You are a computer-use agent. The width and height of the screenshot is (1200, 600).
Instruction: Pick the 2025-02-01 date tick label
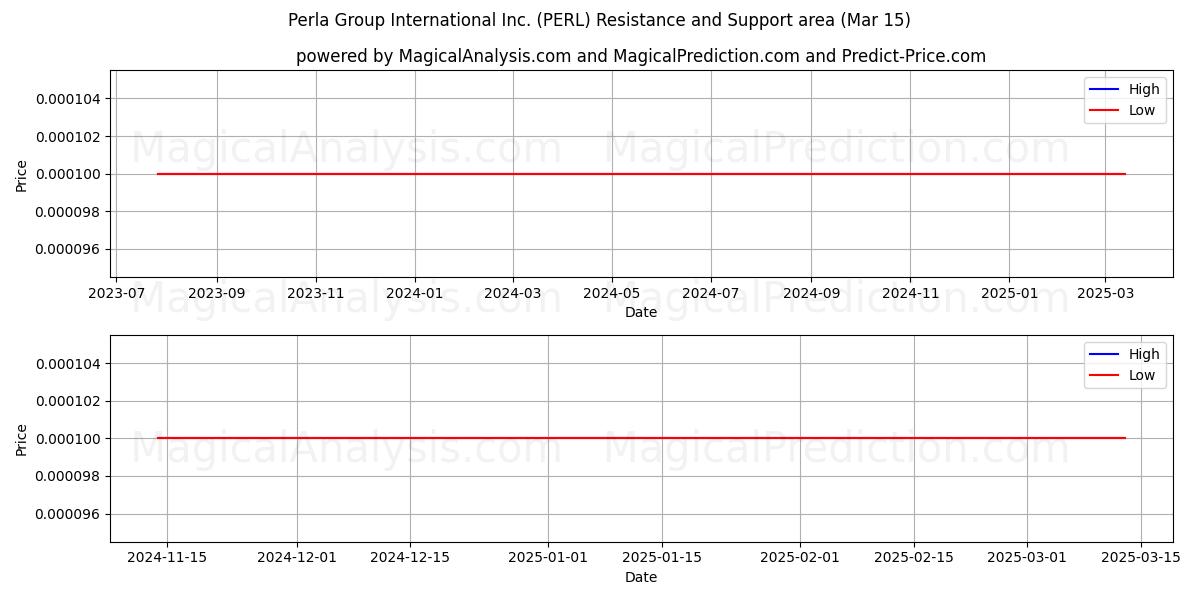point(799,558)
